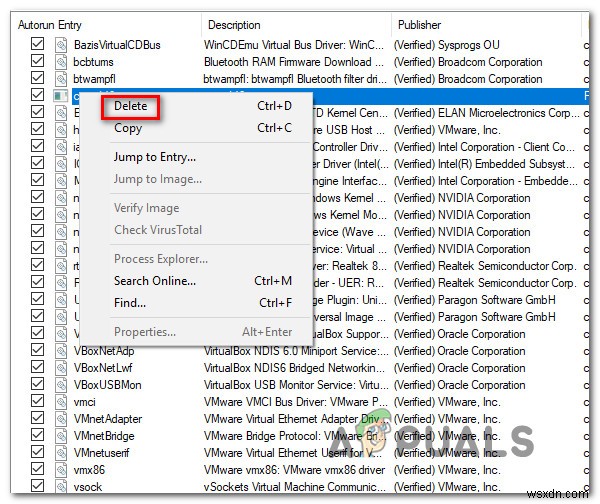Click the BazisVirtualCDBus driver file icon
Screen dimensions: 600x504
click(x=61, y=45)
